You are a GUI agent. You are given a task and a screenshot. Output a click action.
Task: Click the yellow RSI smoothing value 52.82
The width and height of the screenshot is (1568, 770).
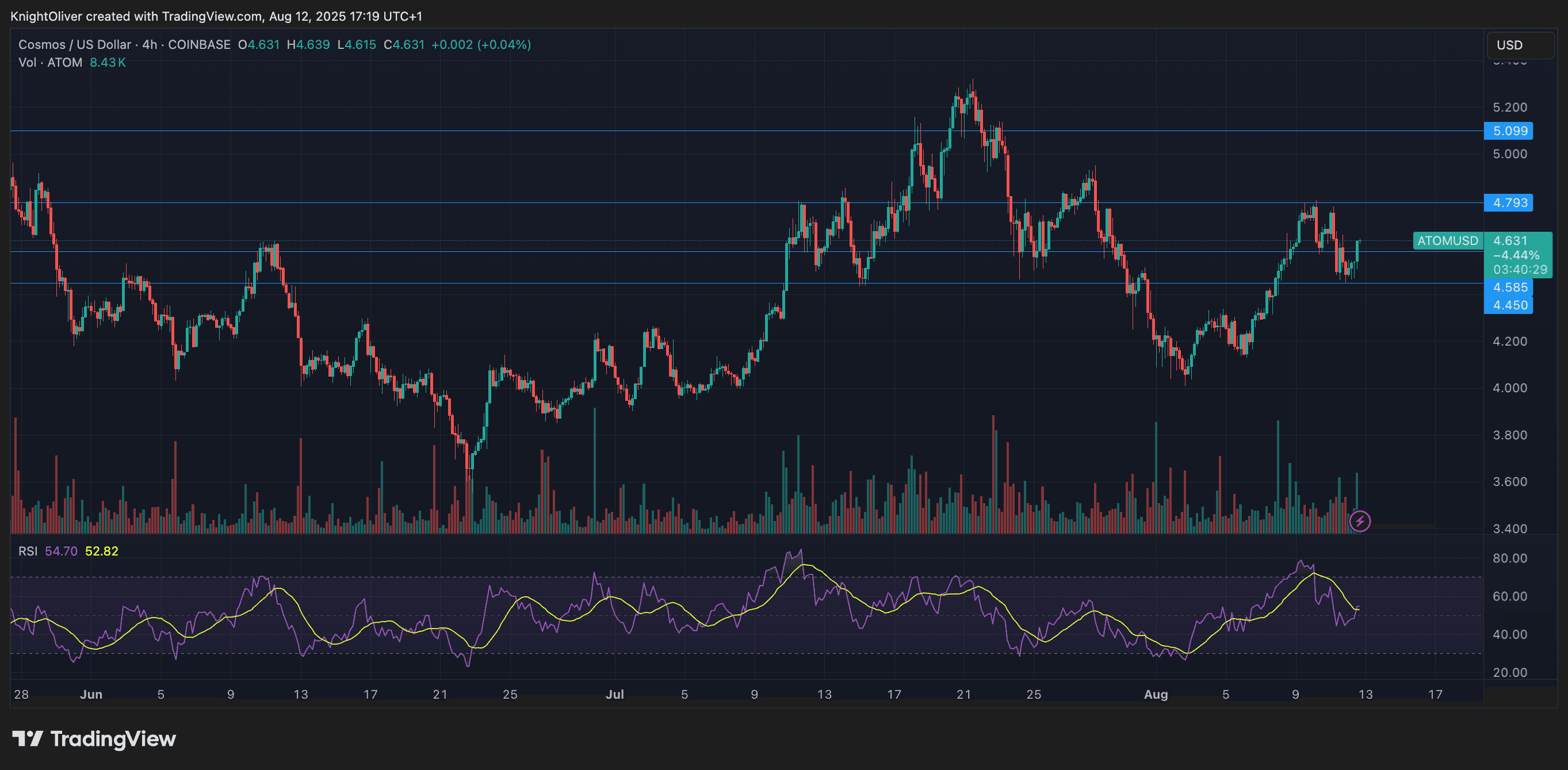pyautogui.click(x=101, y=551)
